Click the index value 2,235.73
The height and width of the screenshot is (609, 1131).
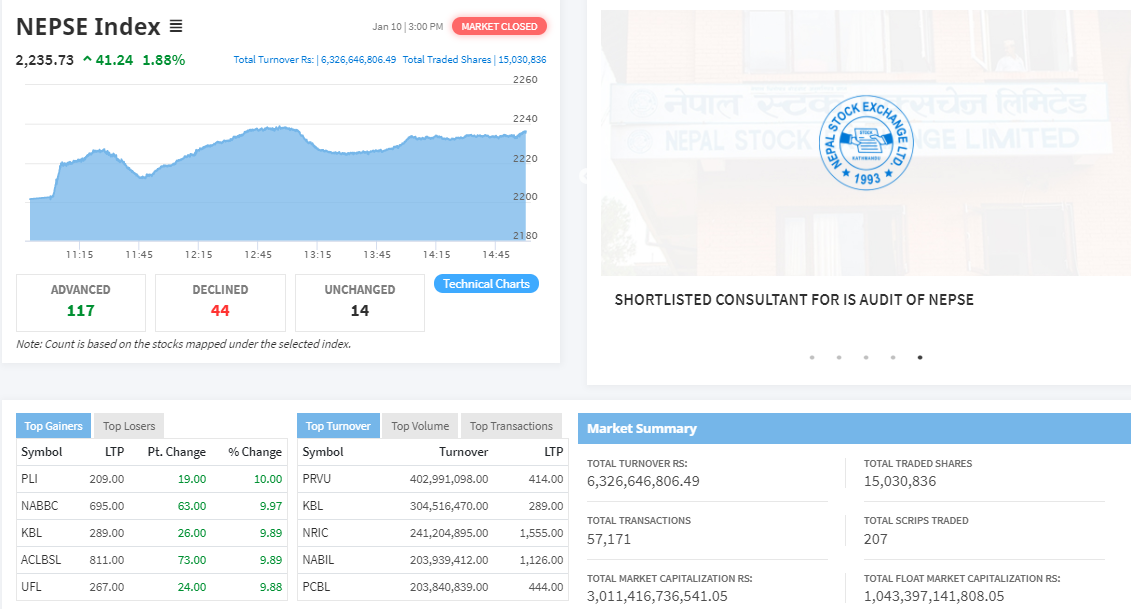pyautogui.click(x=45, y=60)
